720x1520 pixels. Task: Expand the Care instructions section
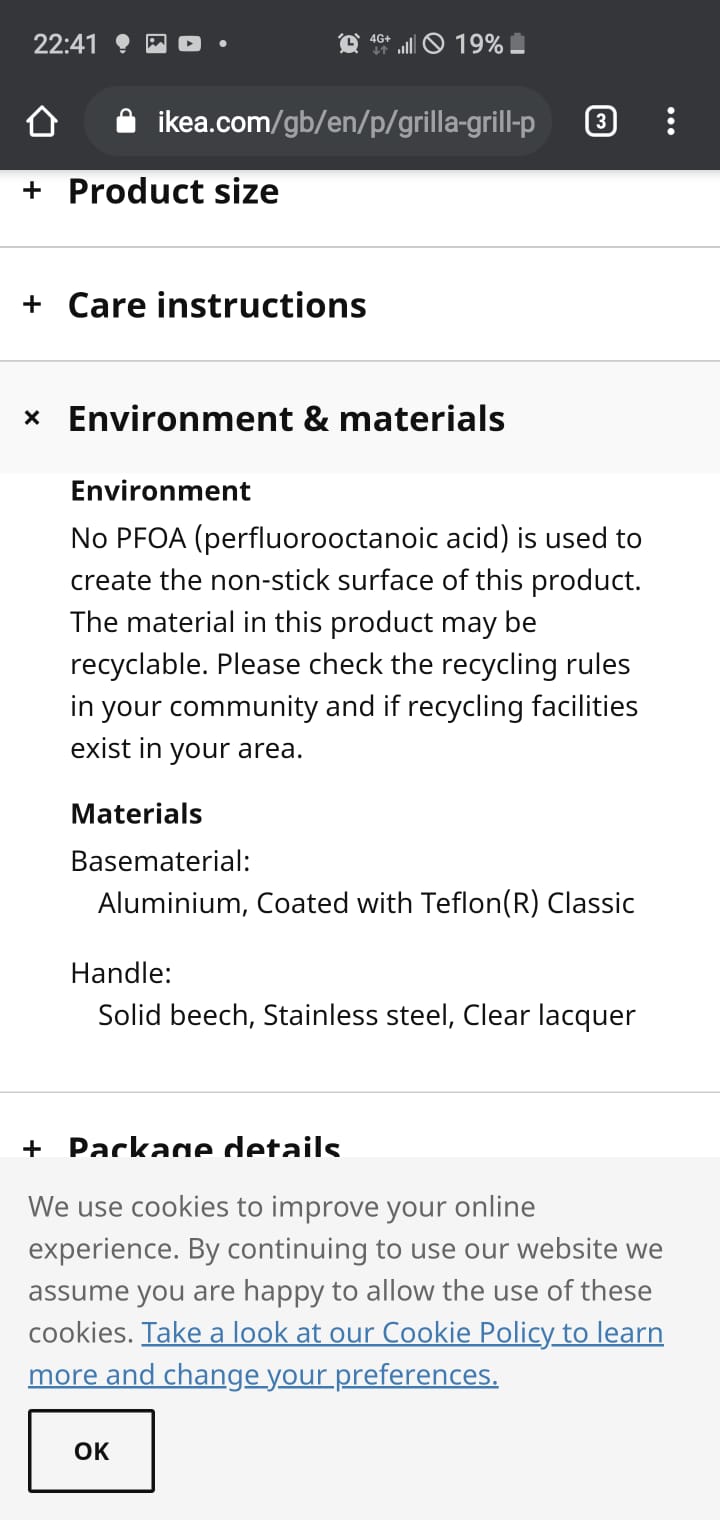tap(217, 305)
